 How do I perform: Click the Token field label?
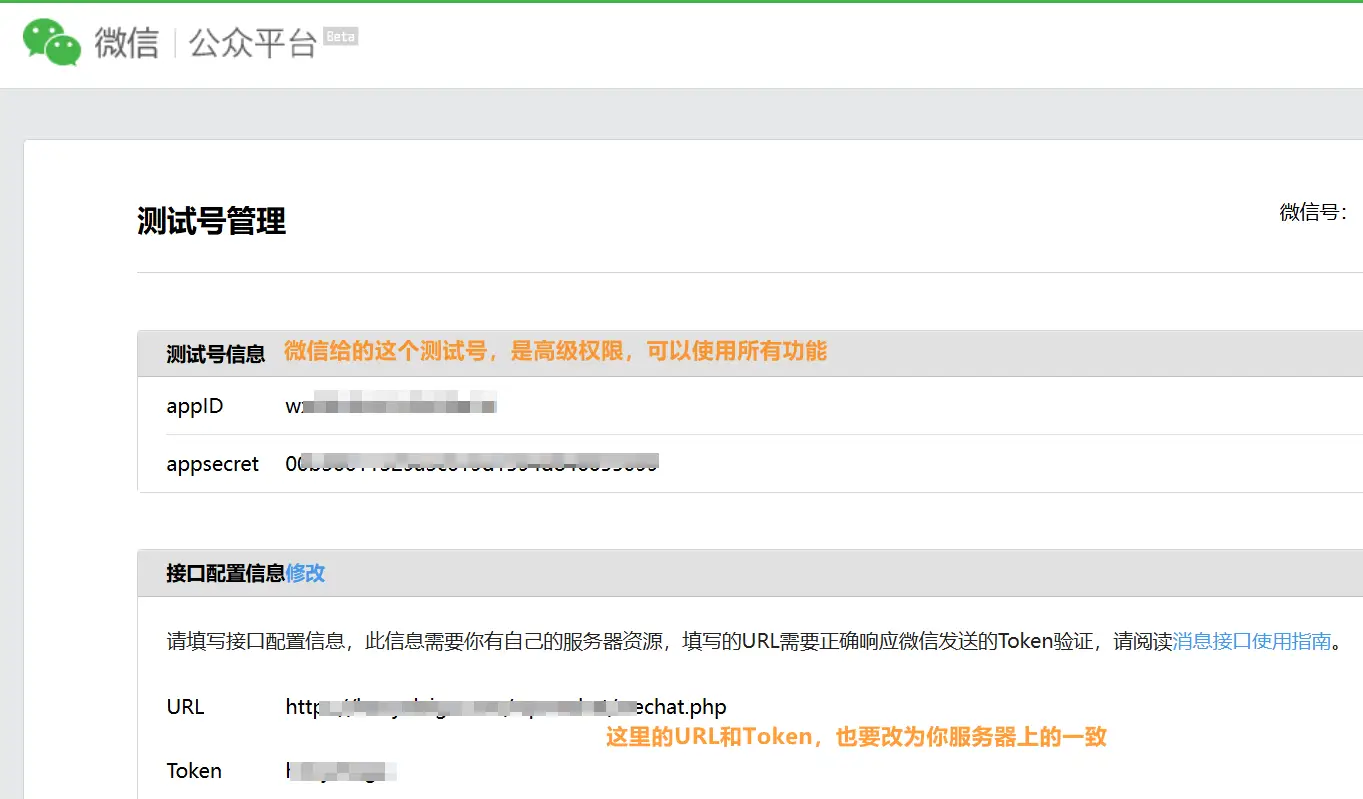pyautogui.click(x=194, y=771)
